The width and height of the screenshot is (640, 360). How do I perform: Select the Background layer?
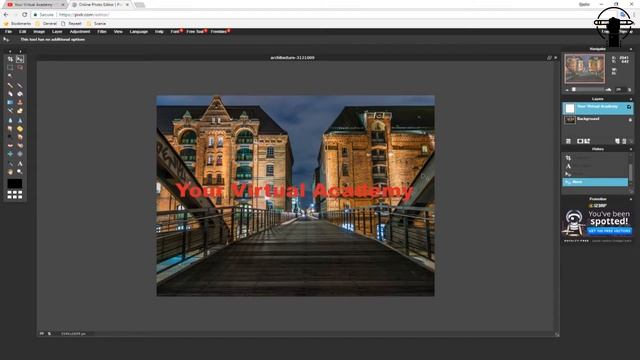(x=598, y=120)
